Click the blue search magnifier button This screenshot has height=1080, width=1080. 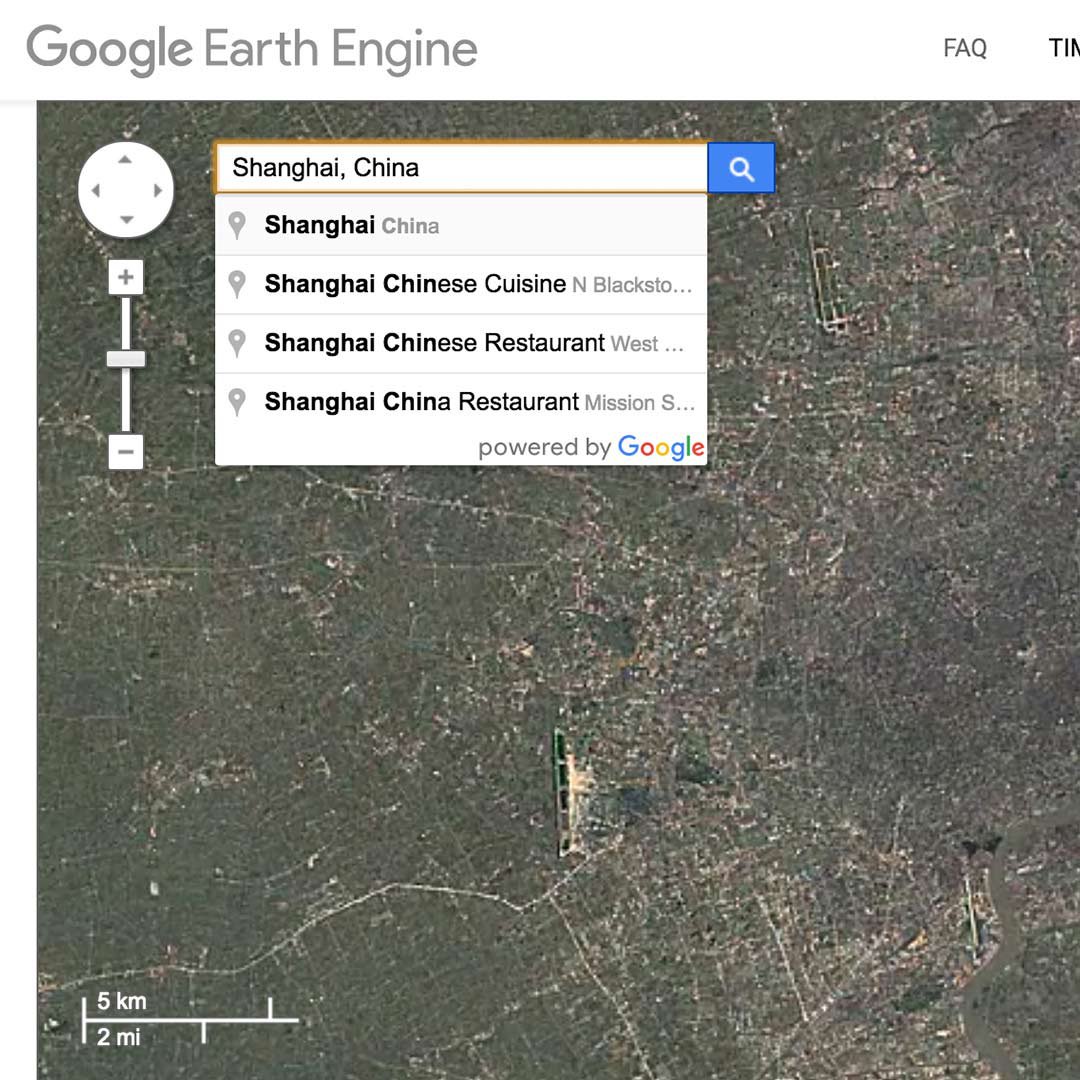741,168
